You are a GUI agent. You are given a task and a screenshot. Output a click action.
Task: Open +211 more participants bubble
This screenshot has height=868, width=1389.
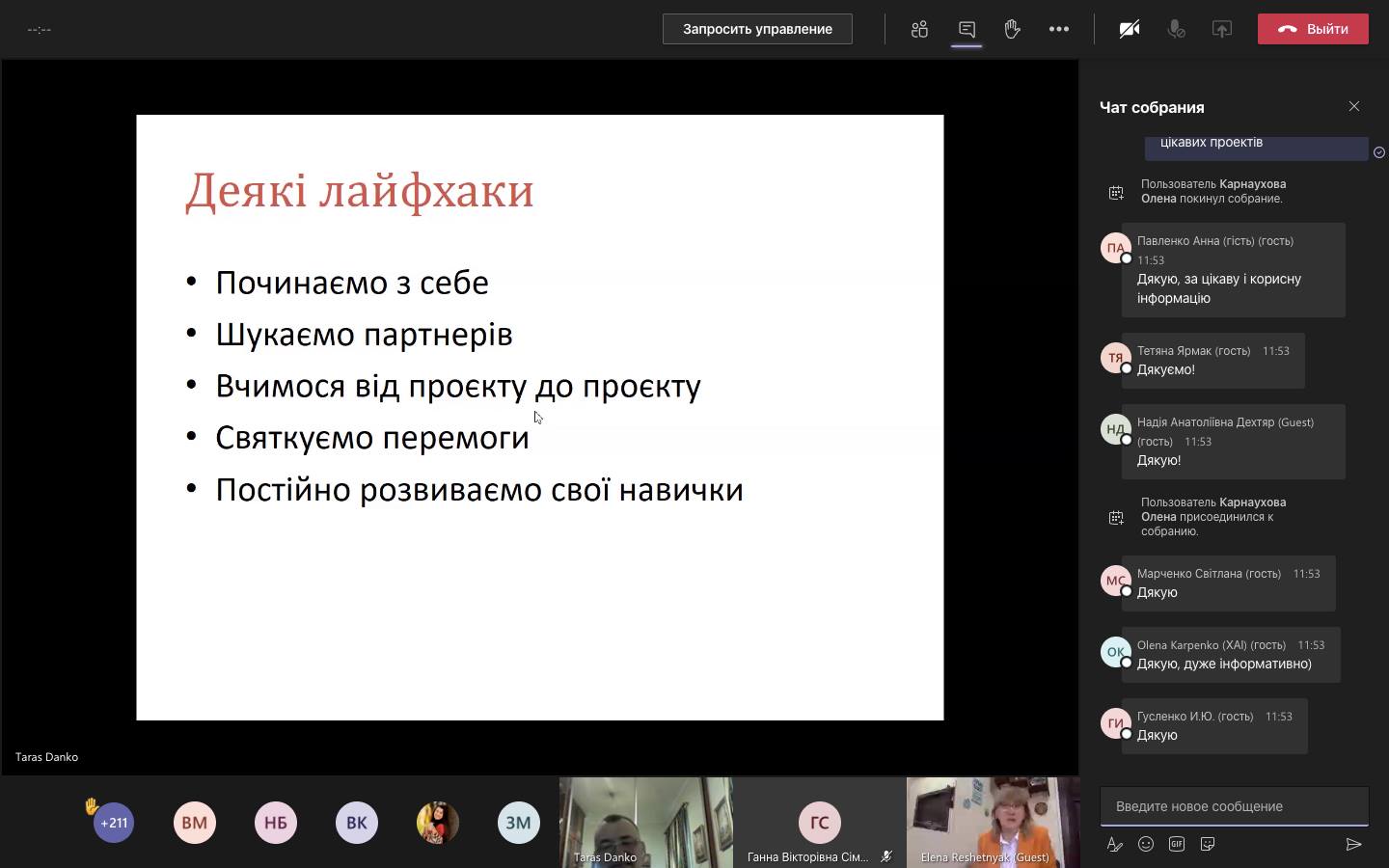click(x=114, y=823)
